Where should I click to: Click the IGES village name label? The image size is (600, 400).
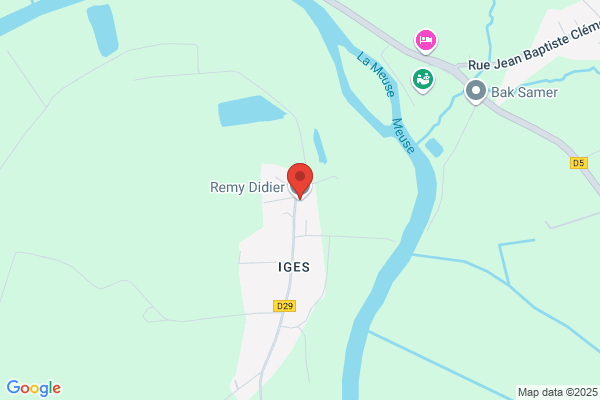(294, 267)
